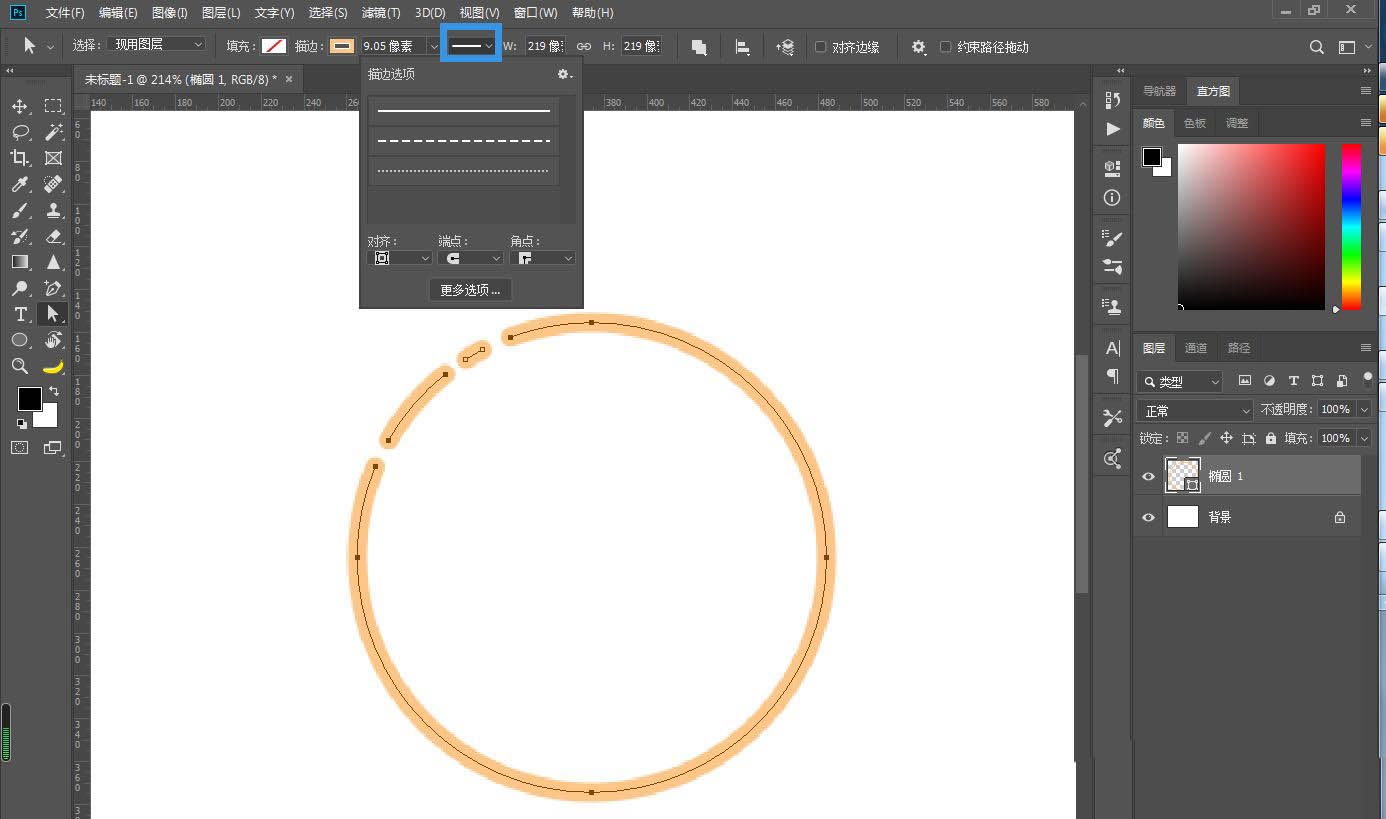1386x819 pixels.
Task: Select the Magic Wand tool
Action: point(53,132)
